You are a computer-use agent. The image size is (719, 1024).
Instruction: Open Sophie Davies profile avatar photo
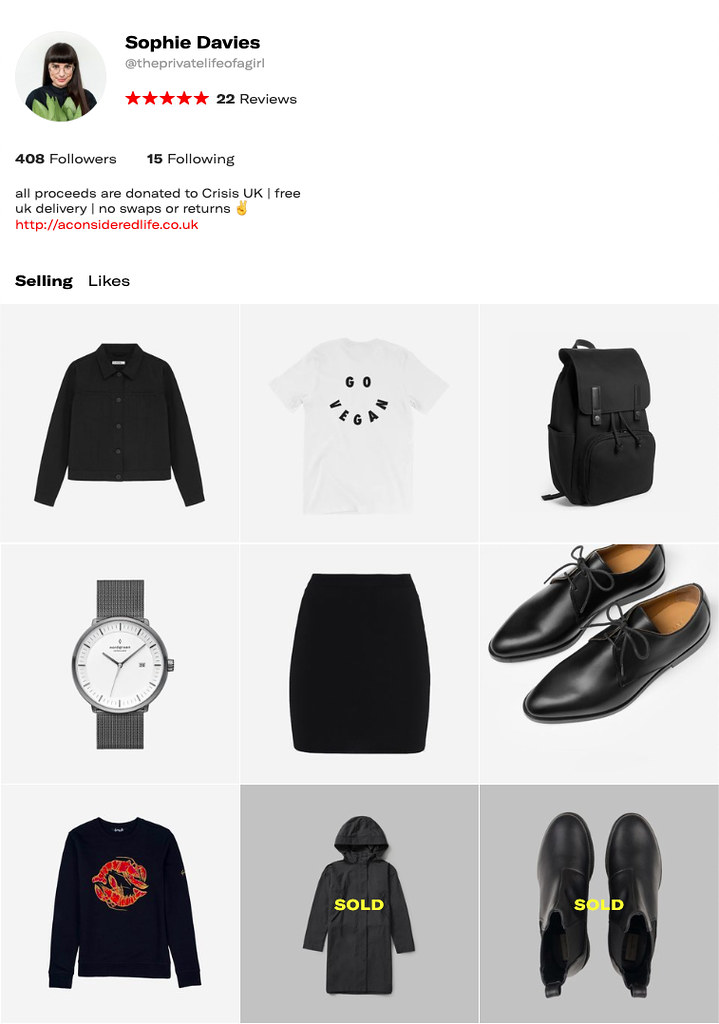click(61, 76)
